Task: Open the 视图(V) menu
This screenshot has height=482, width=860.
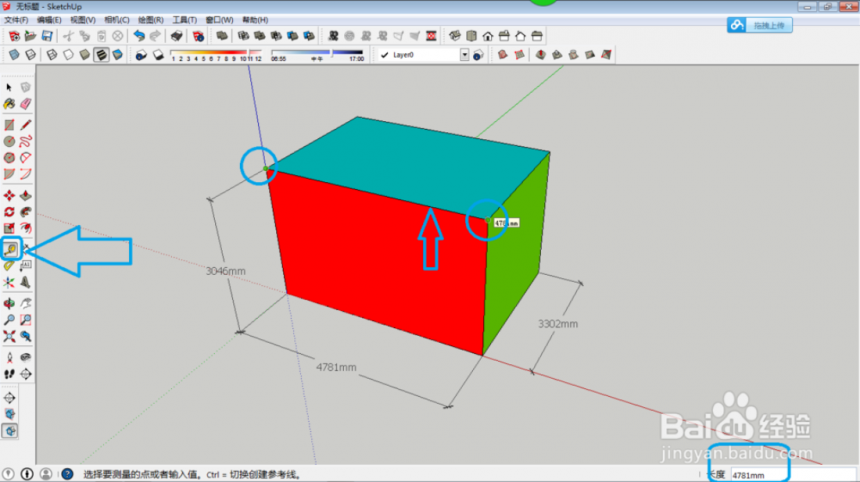Action: tap(83, 20)
